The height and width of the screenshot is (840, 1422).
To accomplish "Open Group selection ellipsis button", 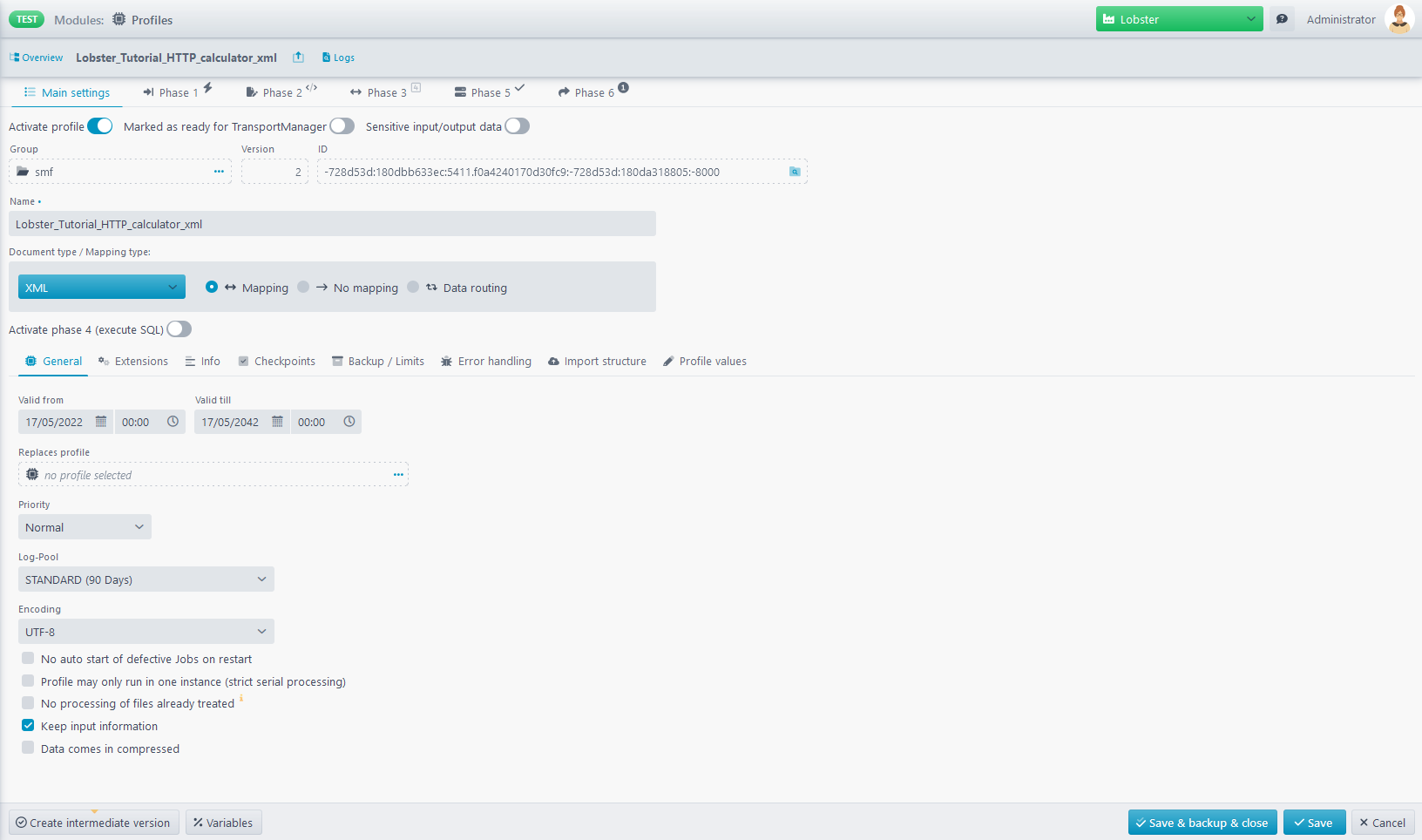I will 219,172.
